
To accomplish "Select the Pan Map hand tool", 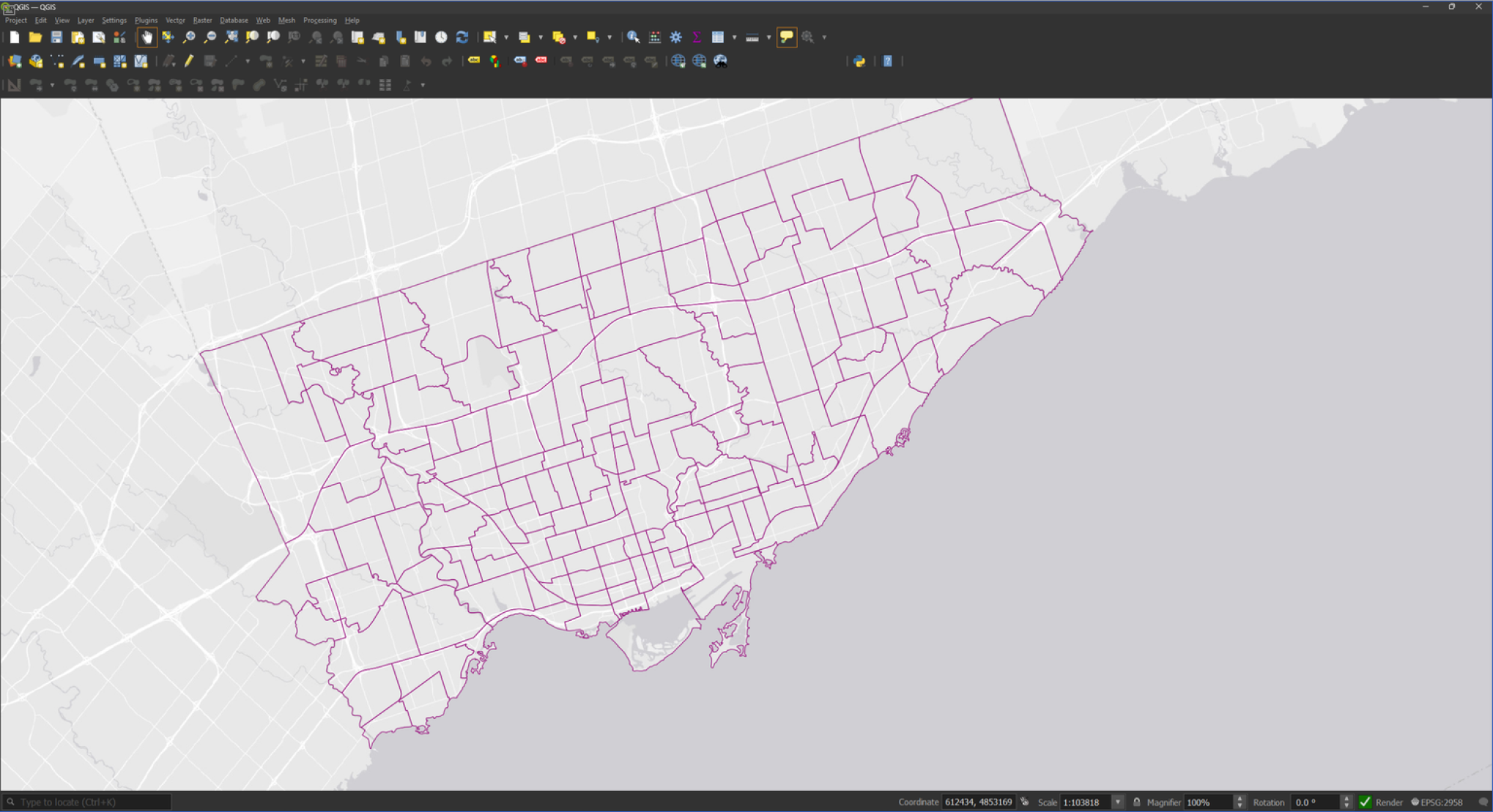I will pos(147,37).
